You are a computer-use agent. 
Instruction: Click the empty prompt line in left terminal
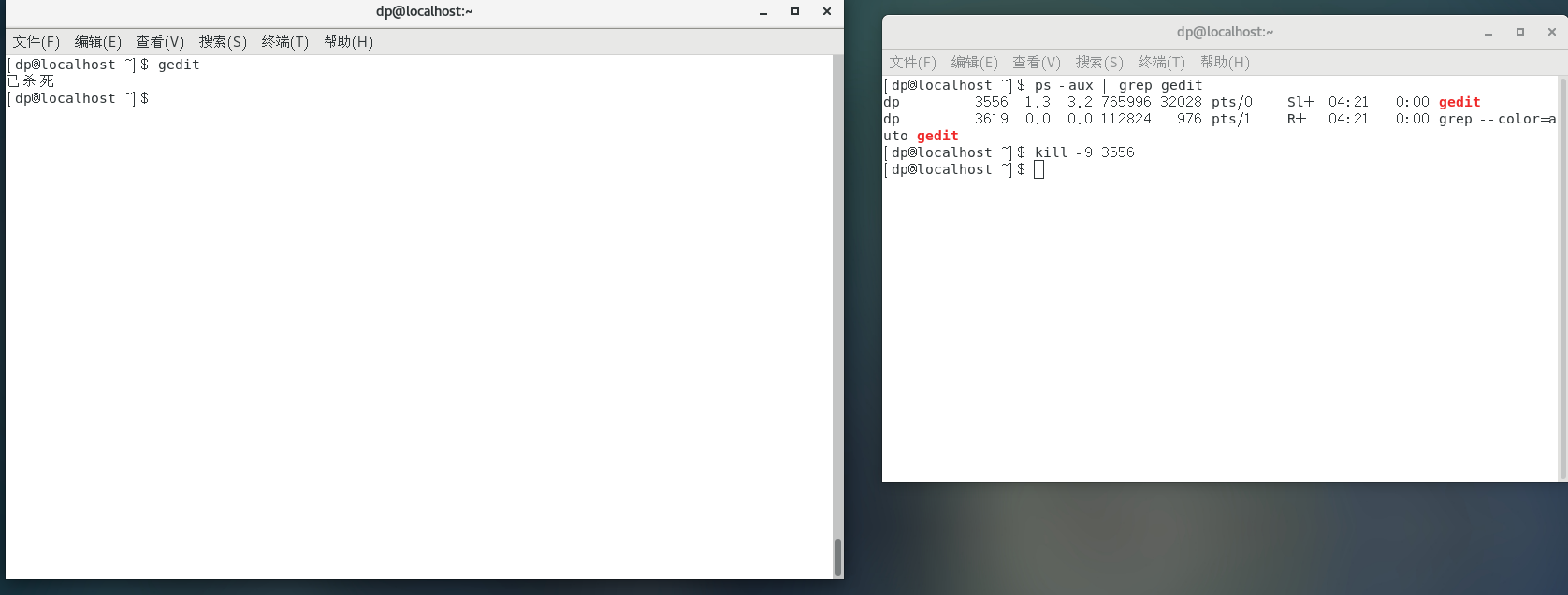pos(78,98)
